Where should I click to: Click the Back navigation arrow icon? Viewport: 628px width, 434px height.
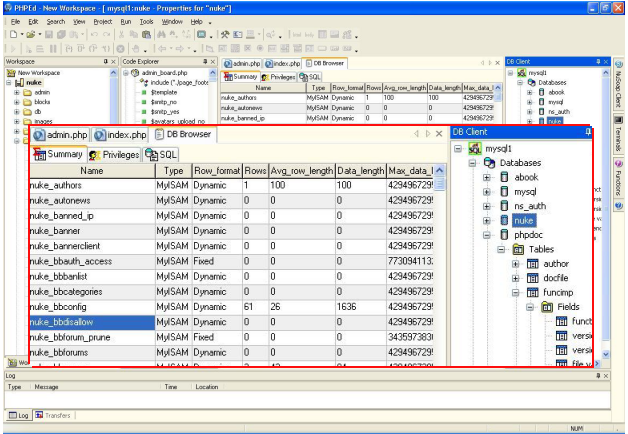[162, 49]
